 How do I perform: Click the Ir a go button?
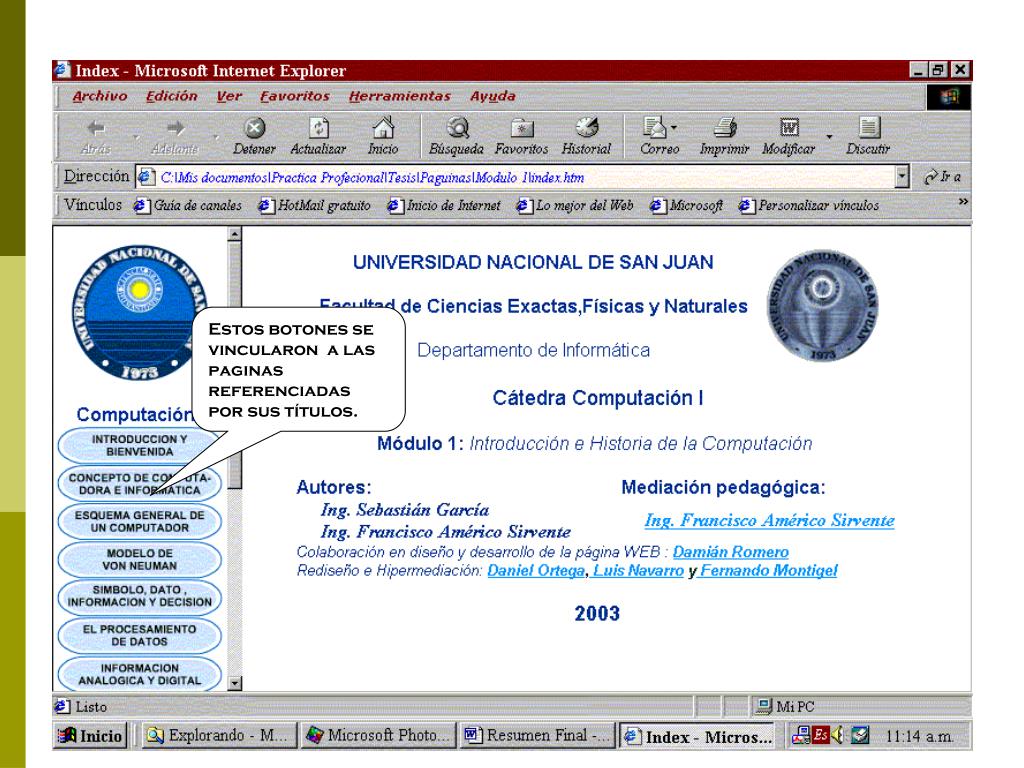(942, 176)
